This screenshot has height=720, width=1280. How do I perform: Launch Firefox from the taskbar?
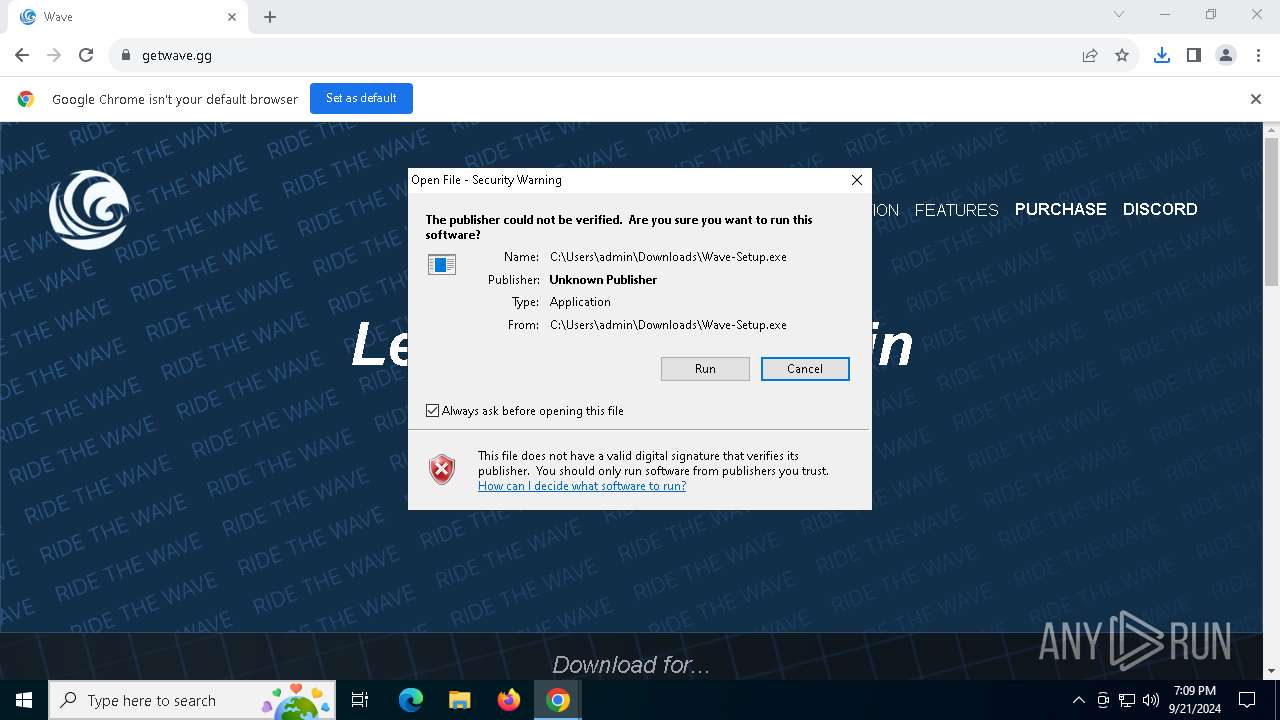tap(509, 700)
